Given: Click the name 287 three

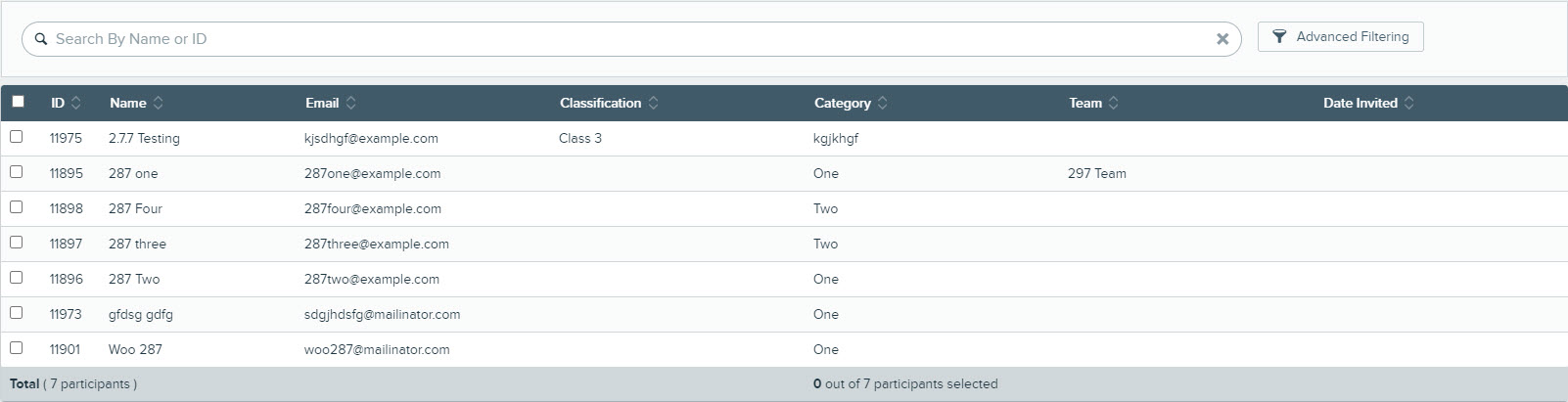Looking at the screenshot, I should [x=137, y=244].
